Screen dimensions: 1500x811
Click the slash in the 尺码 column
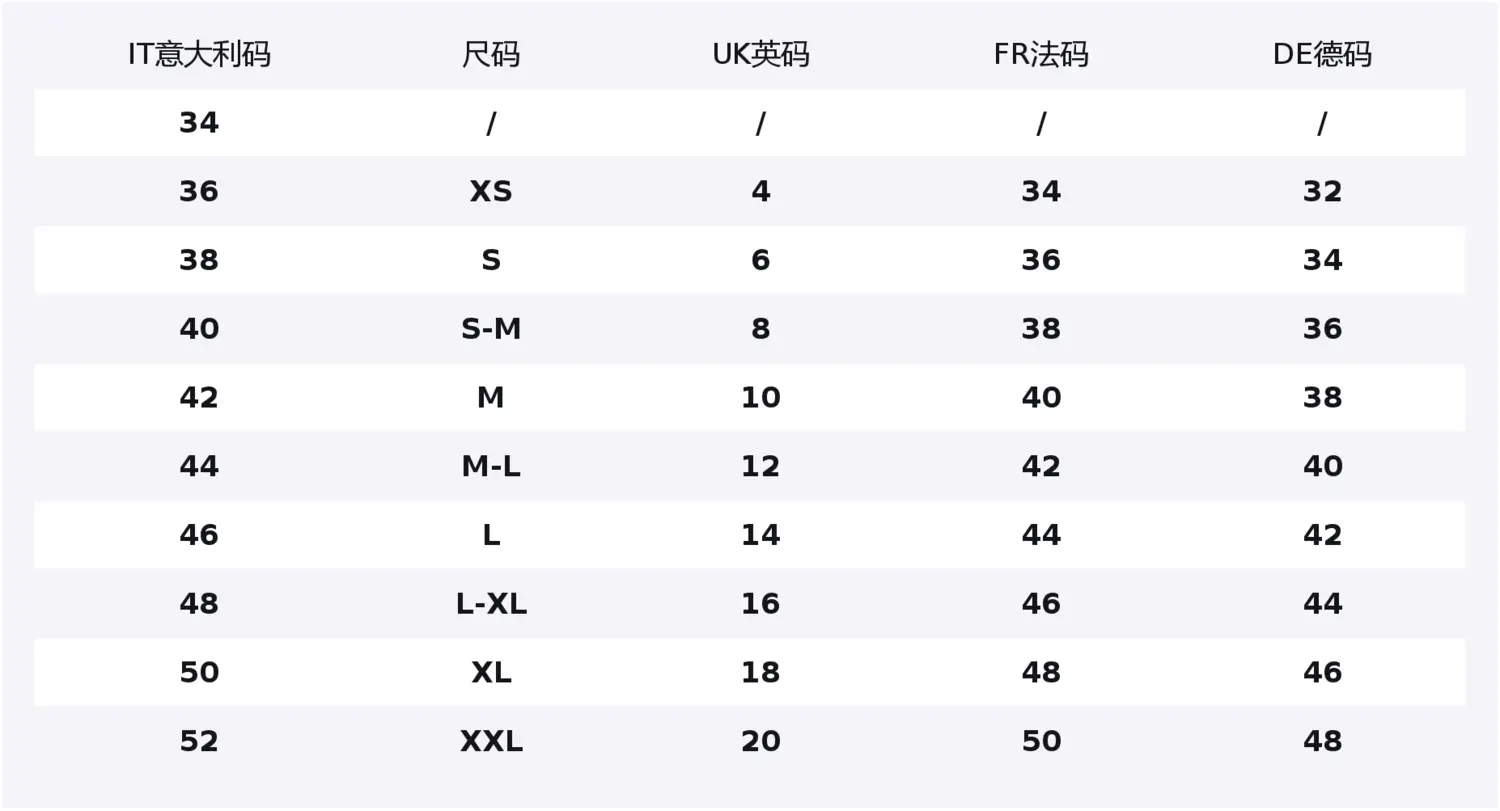coord(491,123)
